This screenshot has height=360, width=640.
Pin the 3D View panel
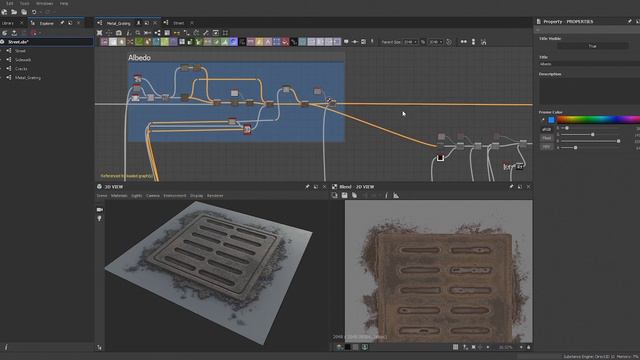point(307,187)
